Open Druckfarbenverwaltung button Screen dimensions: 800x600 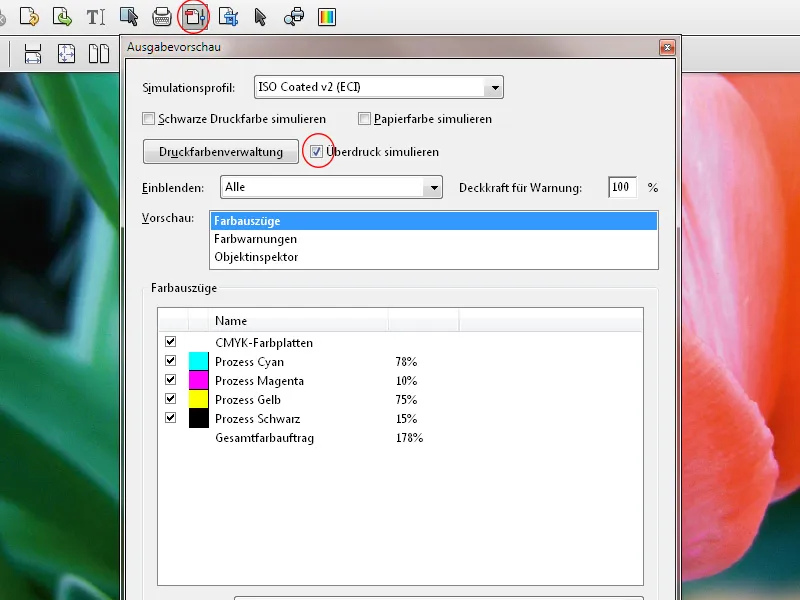tap(221, 152)
